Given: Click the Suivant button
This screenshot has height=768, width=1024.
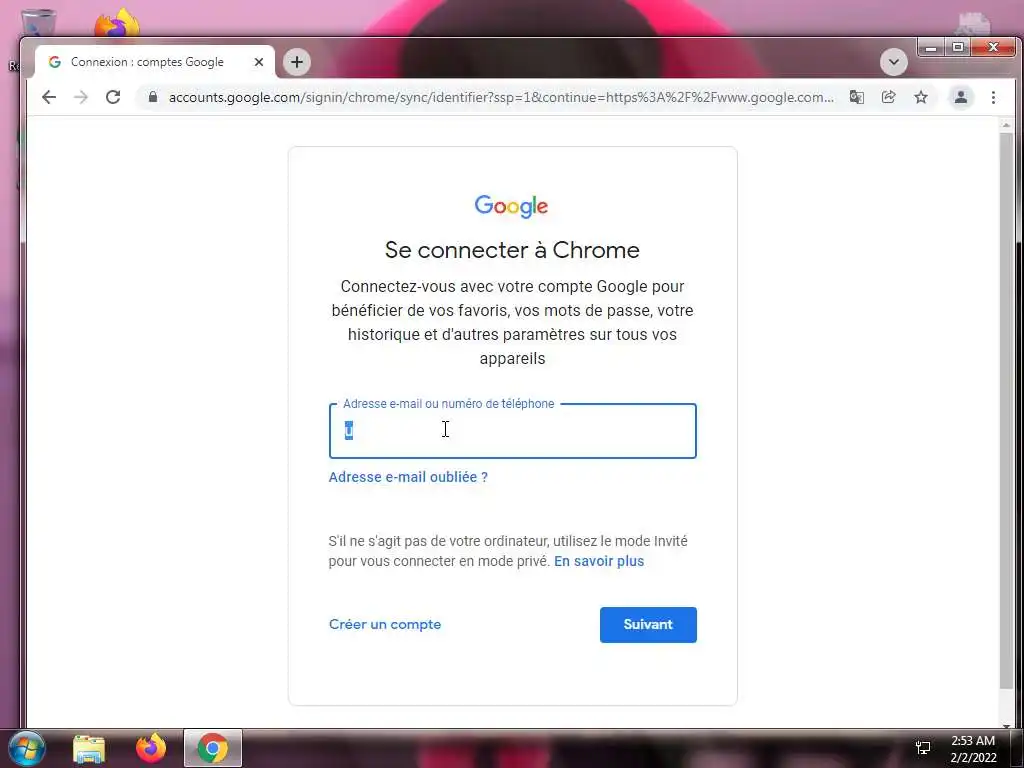Looking at the screenshot, I should [x=648, y=624].
